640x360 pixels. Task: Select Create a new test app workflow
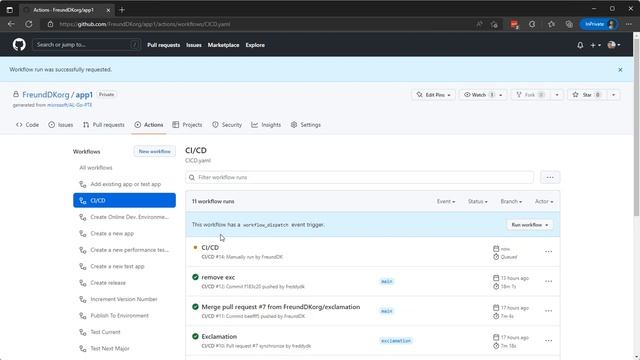(124, 266)
